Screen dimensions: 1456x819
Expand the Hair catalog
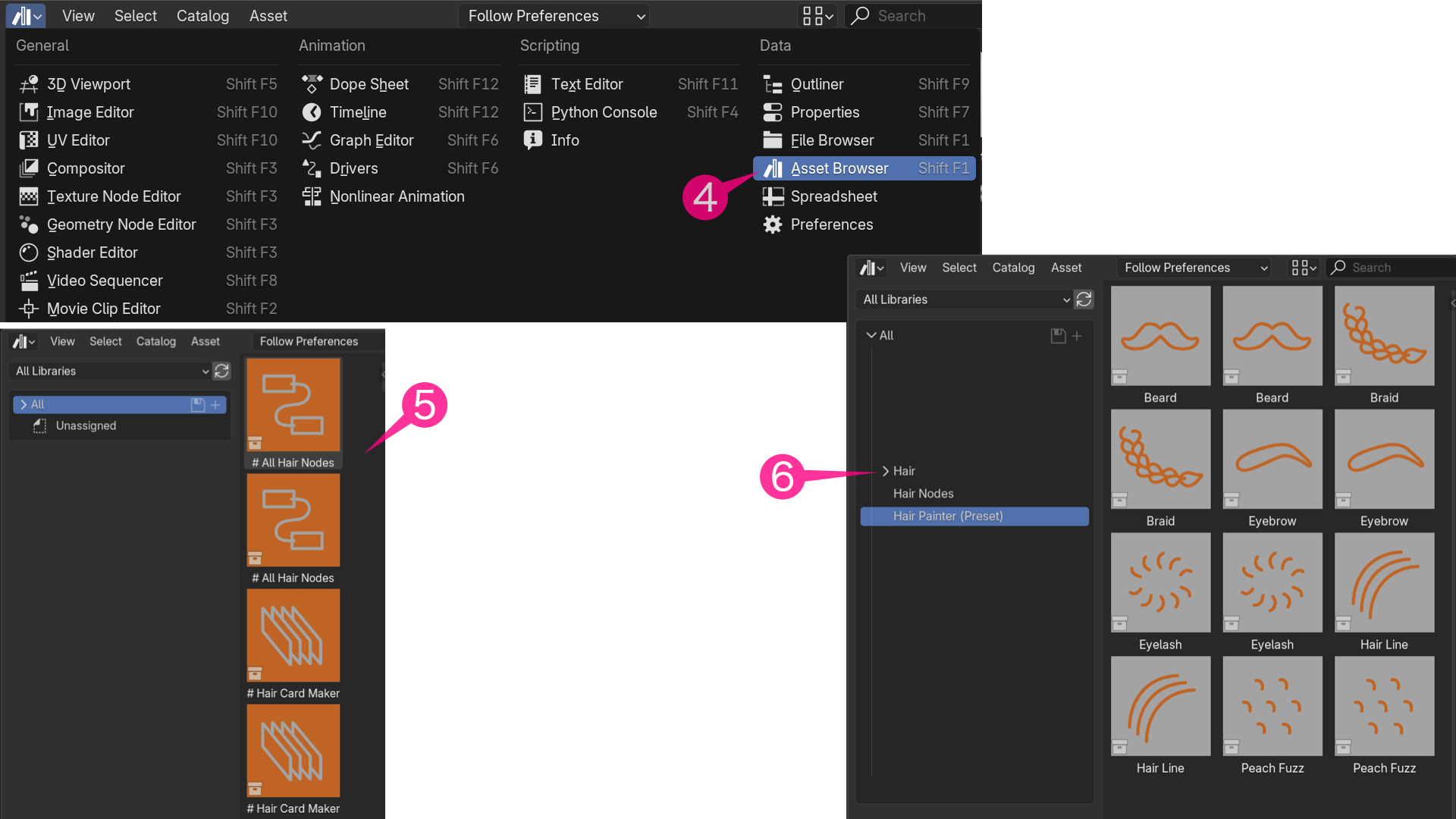(x=885, y=471)
